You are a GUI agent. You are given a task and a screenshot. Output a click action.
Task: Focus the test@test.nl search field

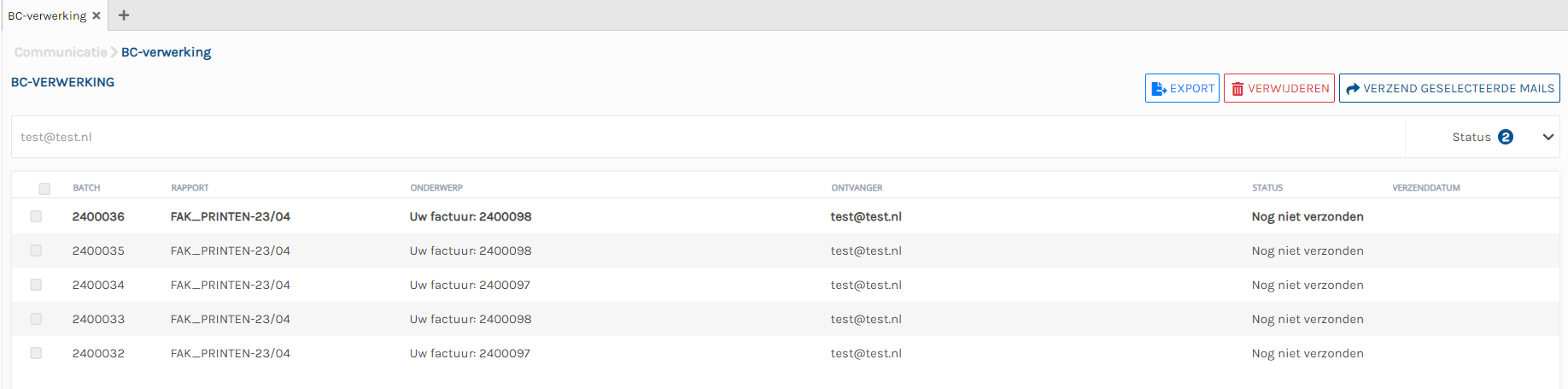683,137
